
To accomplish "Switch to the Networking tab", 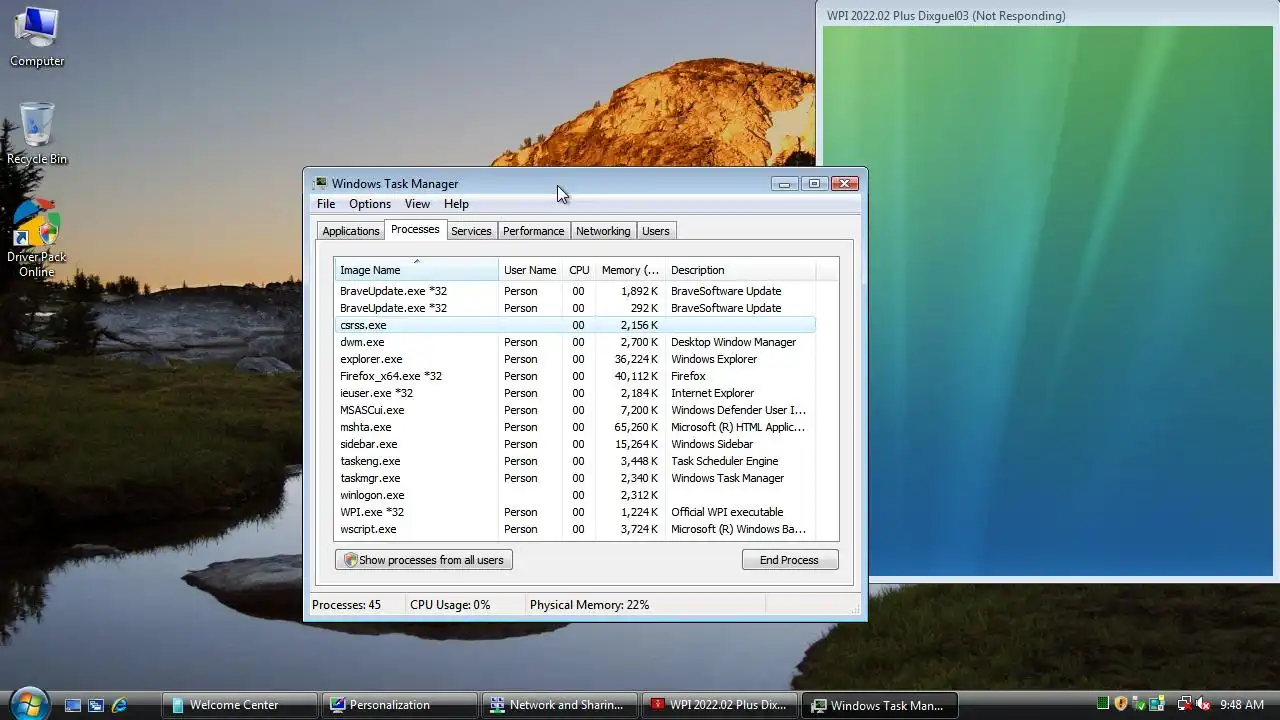I will (603, 231).
